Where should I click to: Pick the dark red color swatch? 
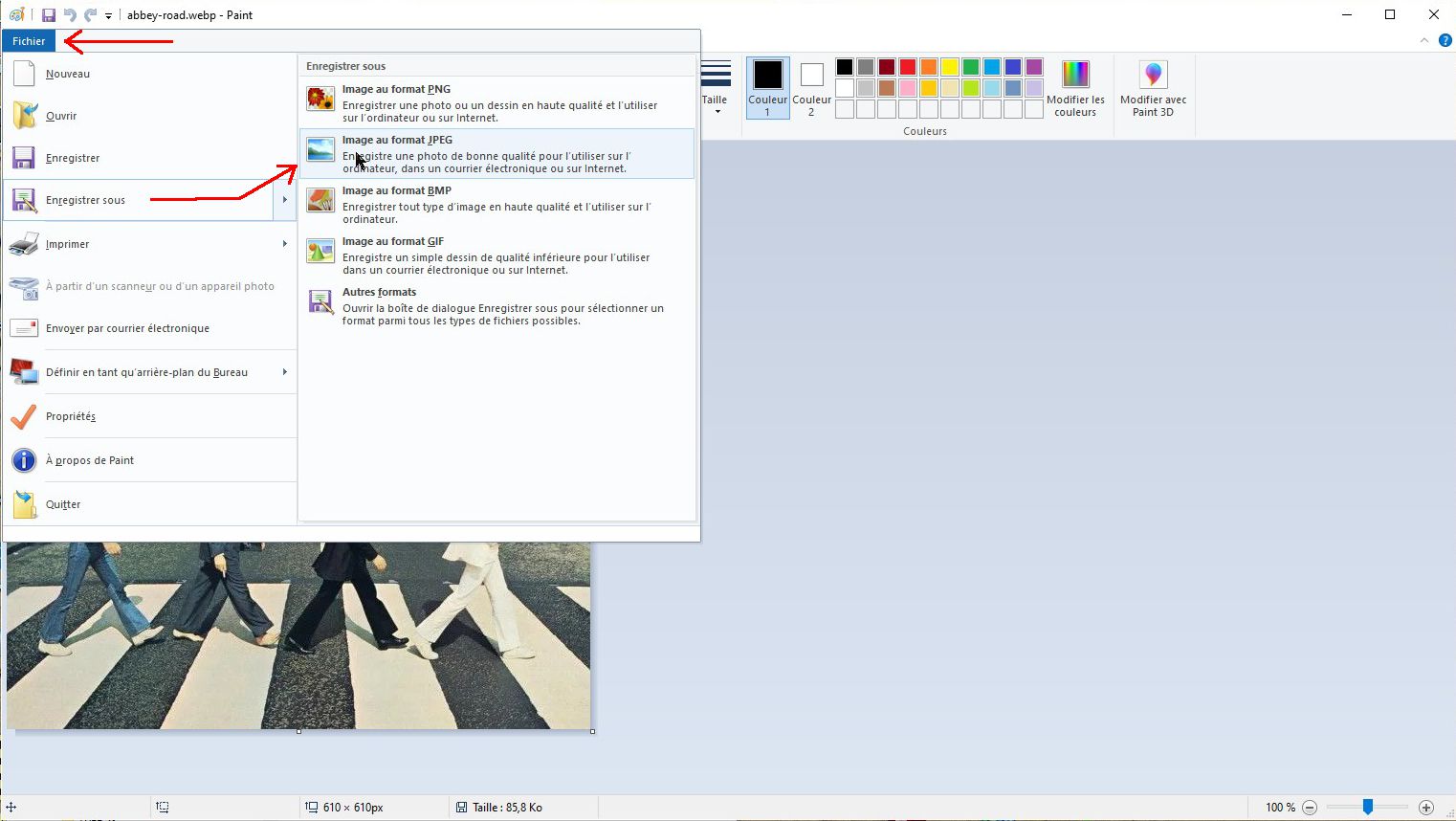pyautogui.click(x=887, y=67)
